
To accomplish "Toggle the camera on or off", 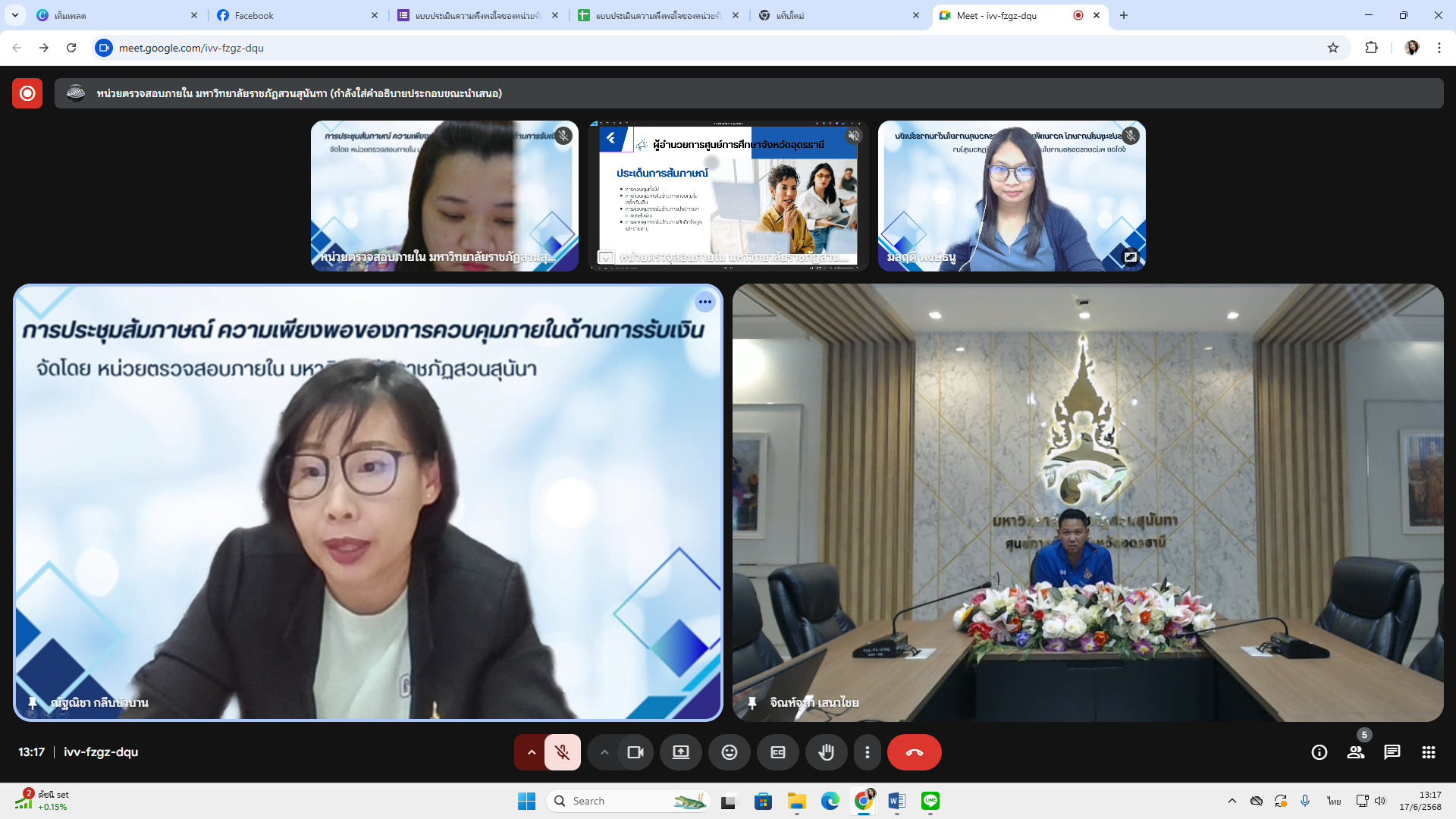I will (635, 752).
